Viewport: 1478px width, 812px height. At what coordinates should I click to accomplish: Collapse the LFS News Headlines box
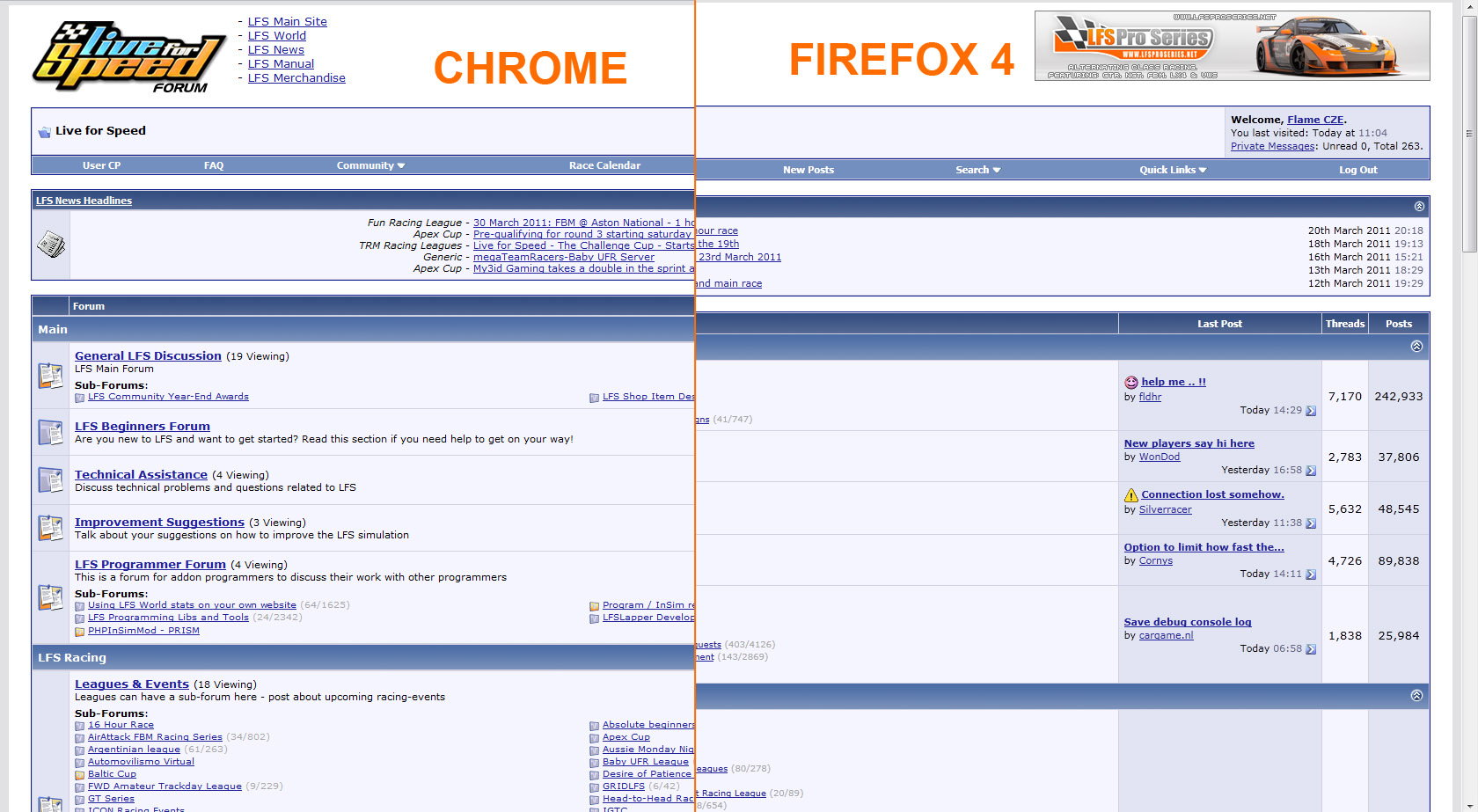(x=1419, y=206)
